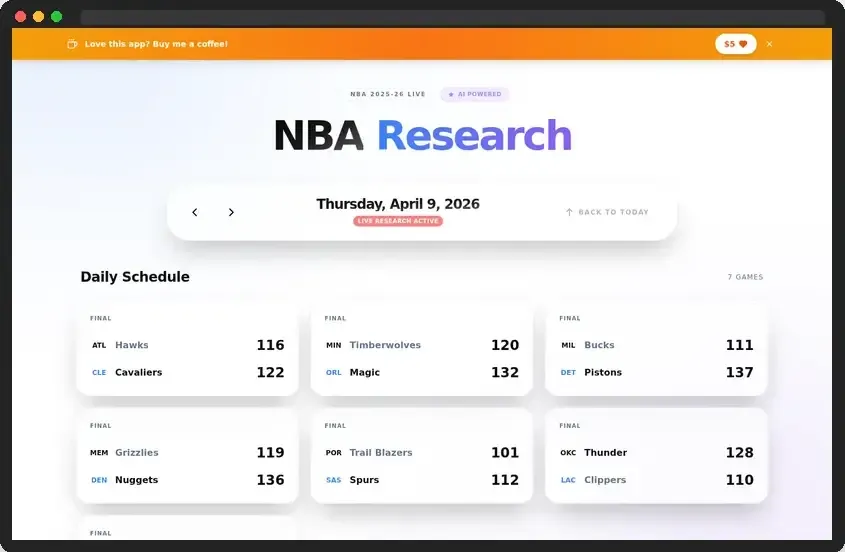The width and height of the screenshot is (845, 552).
Task: Select the Clippers team name
Action: coord(605,480)
